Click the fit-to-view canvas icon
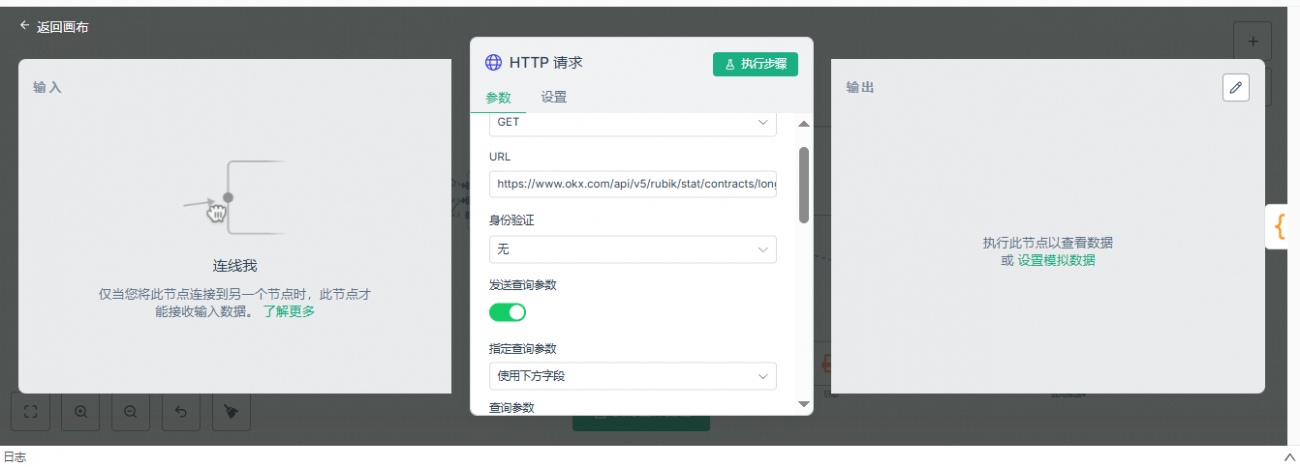Screen dimensions: 1300x467 coord(30,411)
